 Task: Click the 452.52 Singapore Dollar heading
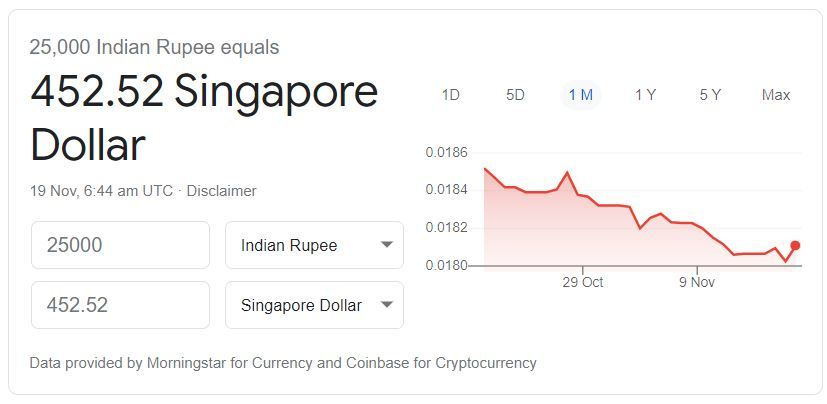click(x=204, y=118)
